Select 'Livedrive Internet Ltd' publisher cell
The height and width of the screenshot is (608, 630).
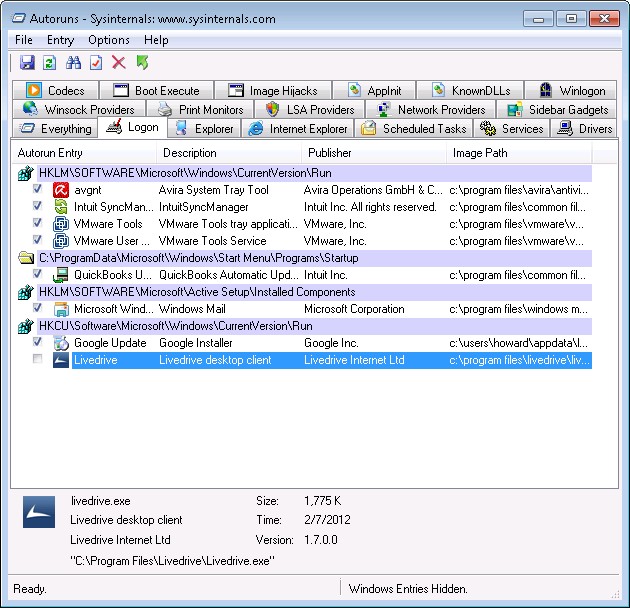click(354, 360)
